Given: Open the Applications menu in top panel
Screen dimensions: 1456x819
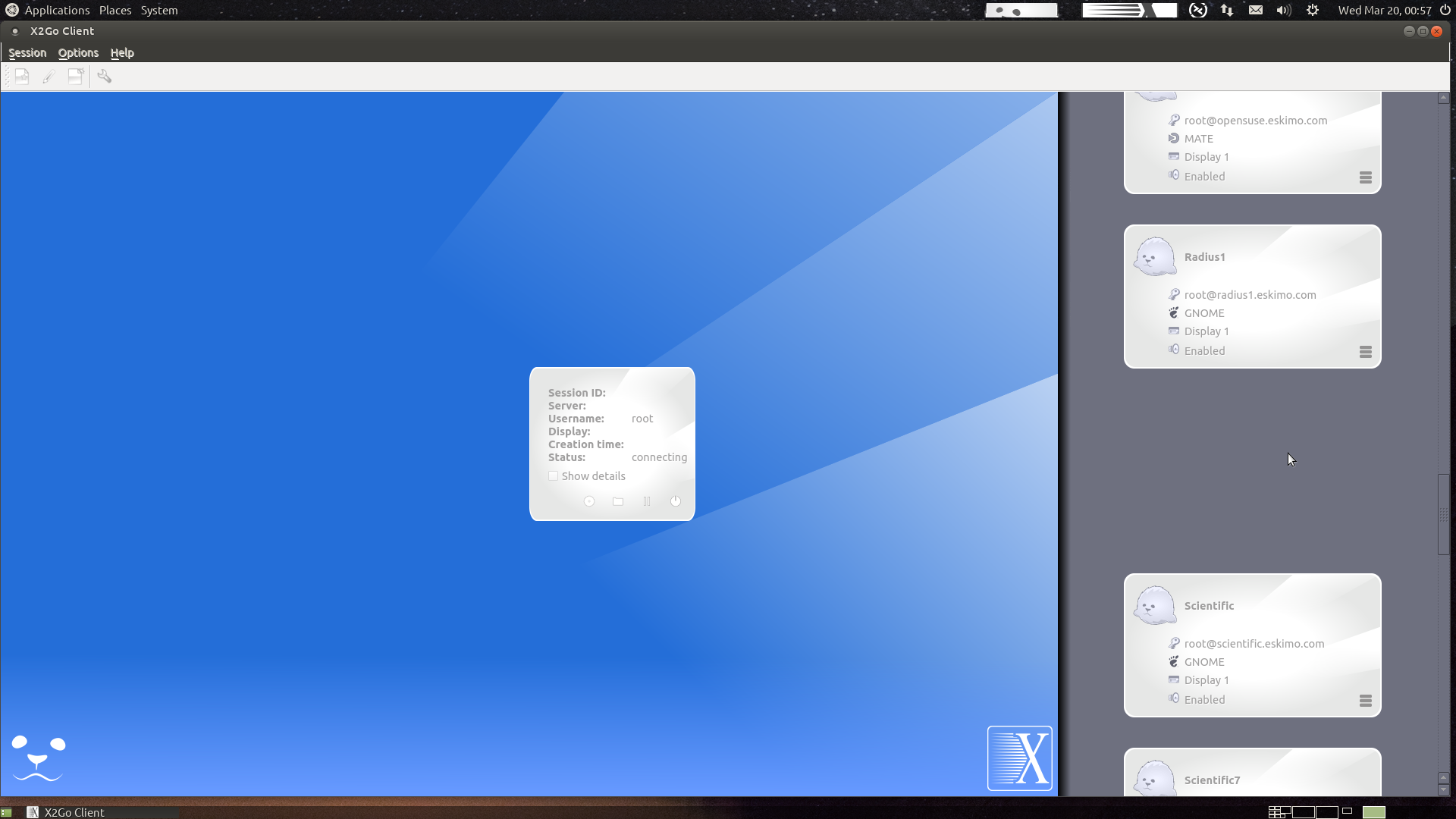Looking at the screenshot, I should [x=57, y=11].
